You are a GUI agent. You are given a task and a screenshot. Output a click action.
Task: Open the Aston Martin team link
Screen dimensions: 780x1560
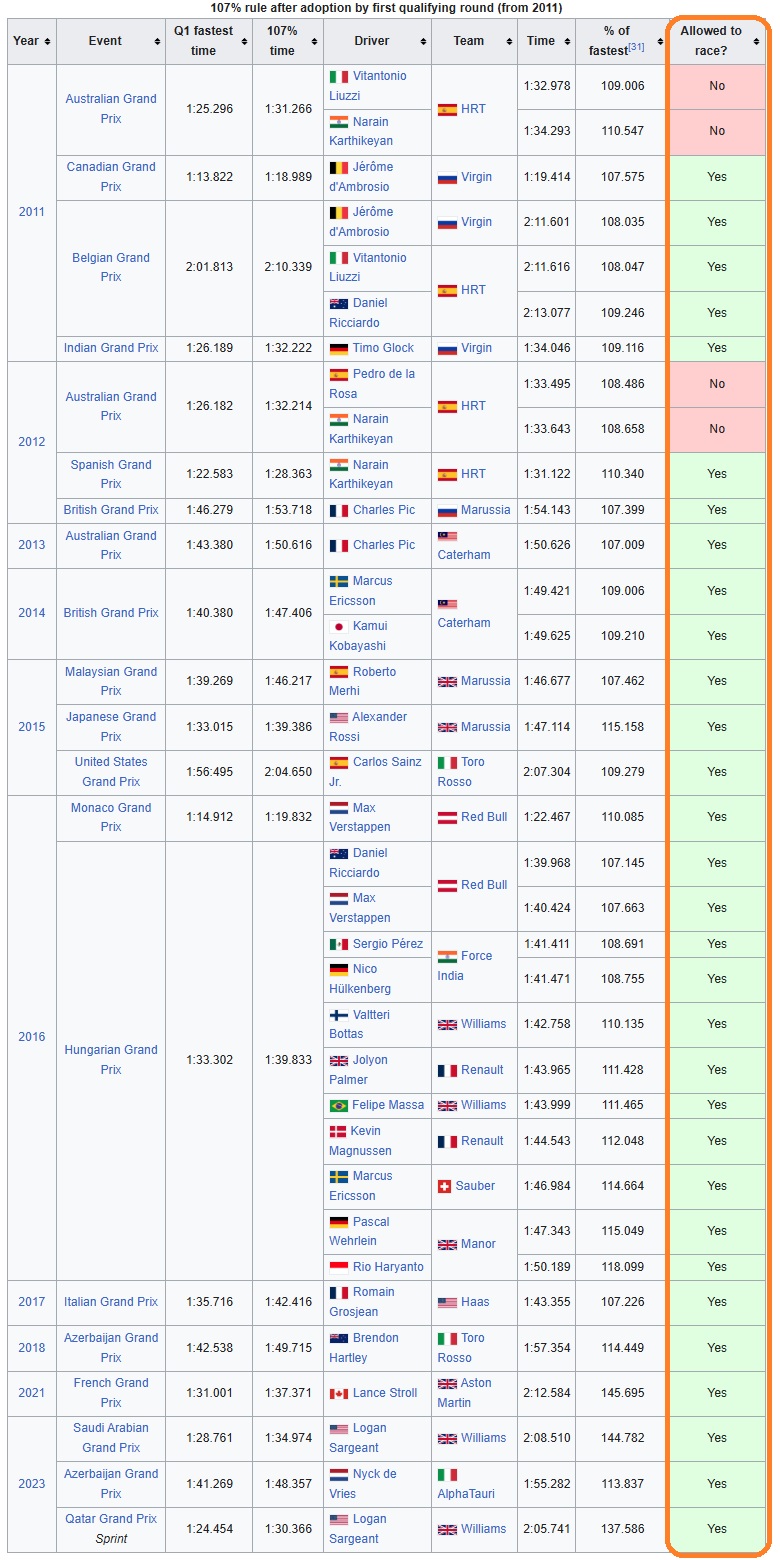click(x=465, y=1393)
